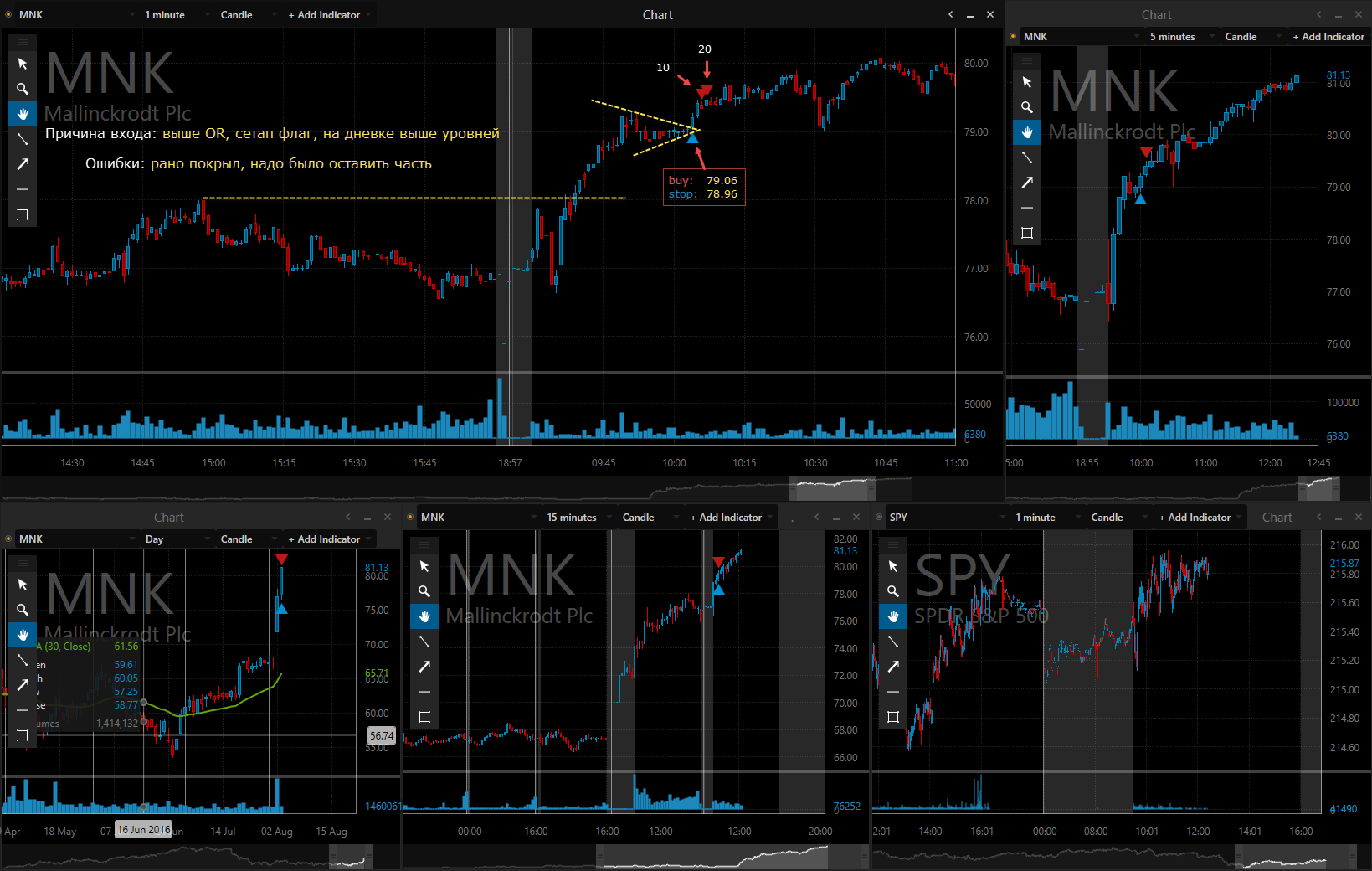Viewport: 1372px width, 871px height.
Task: Click the blue buy marker triangle on the MNK 1 minute chart
Action: (x=692, y=138)
